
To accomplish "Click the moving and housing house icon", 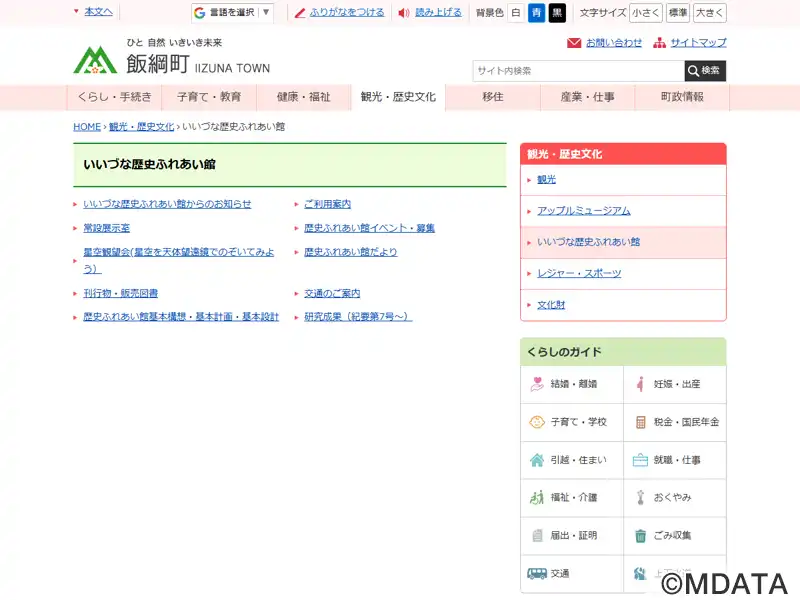I will [537, 460].
